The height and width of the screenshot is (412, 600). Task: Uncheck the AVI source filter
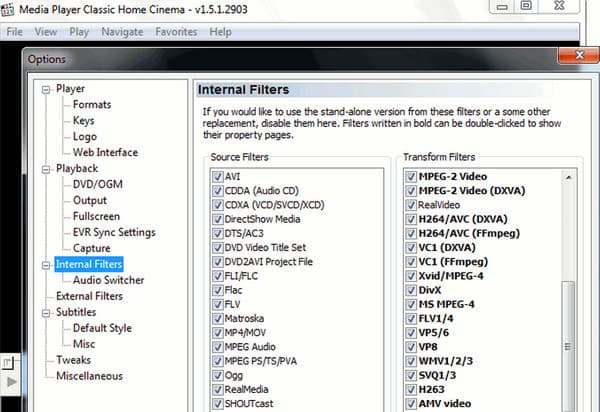tap(218, 177)
